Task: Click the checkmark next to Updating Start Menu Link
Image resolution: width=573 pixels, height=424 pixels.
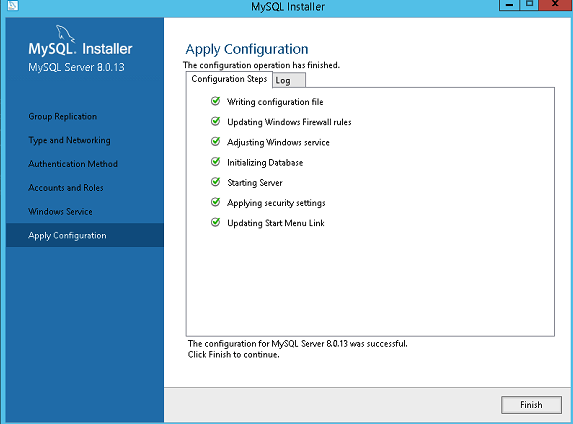Action: coord(216,222)
